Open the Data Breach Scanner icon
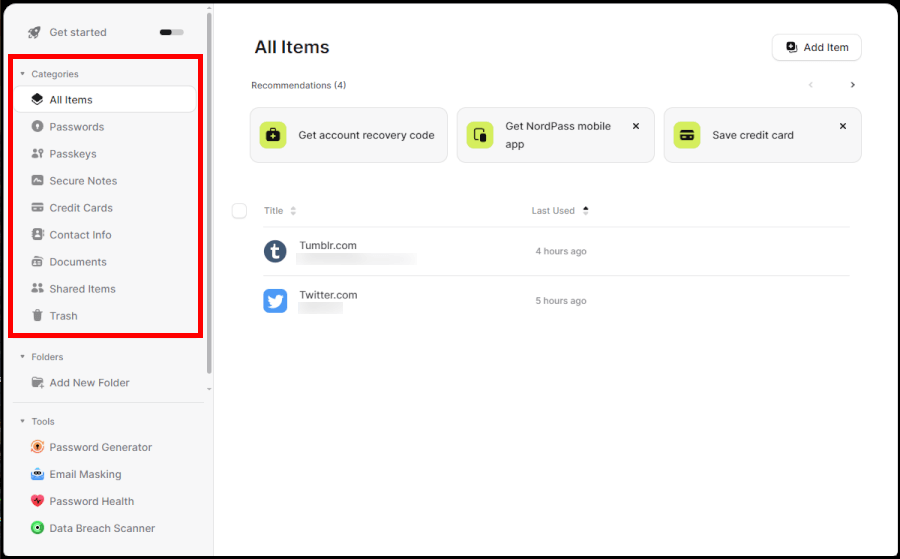Screen dimensions: 900x559 click(x=38, y=528)
